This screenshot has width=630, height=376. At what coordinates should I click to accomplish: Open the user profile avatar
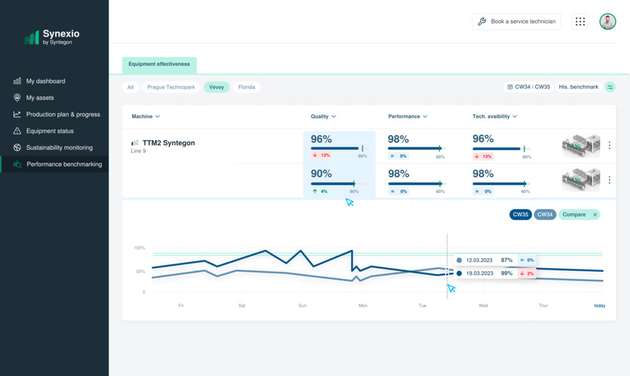point(608,21)
